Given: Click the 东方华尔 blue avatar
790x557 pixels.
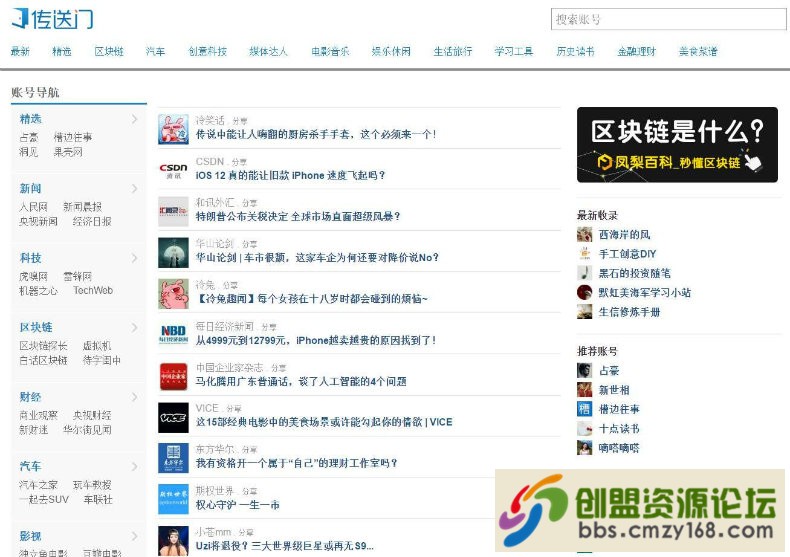Looking at the screenshot, I should [x=173, y=459].
